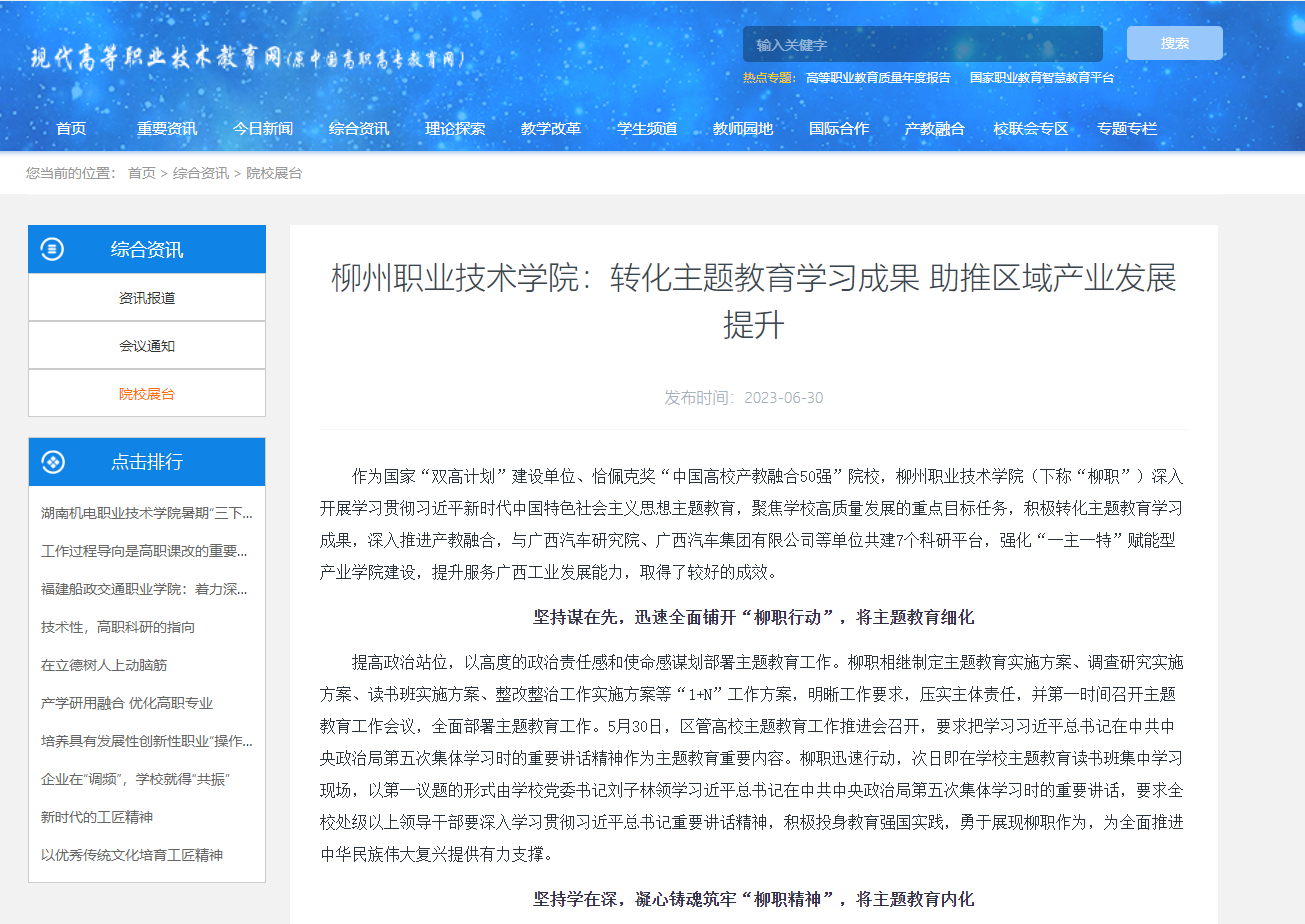Open 国际合作 in the top navigation
The width and height of the screenshot is (1305, 924).
[839, 128]
